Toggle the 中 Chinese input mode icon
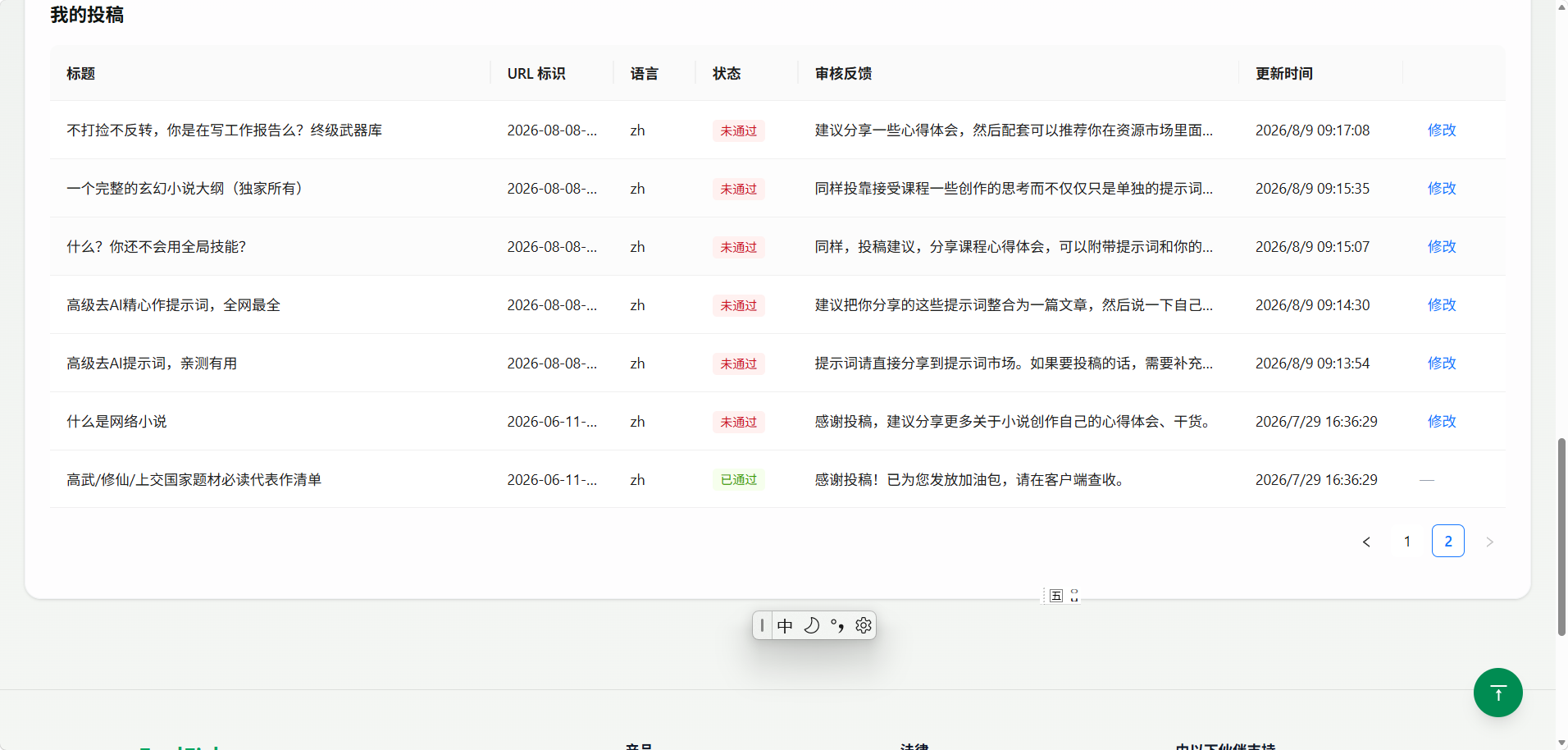1568x750 pixels. click(x=785, y=626)
